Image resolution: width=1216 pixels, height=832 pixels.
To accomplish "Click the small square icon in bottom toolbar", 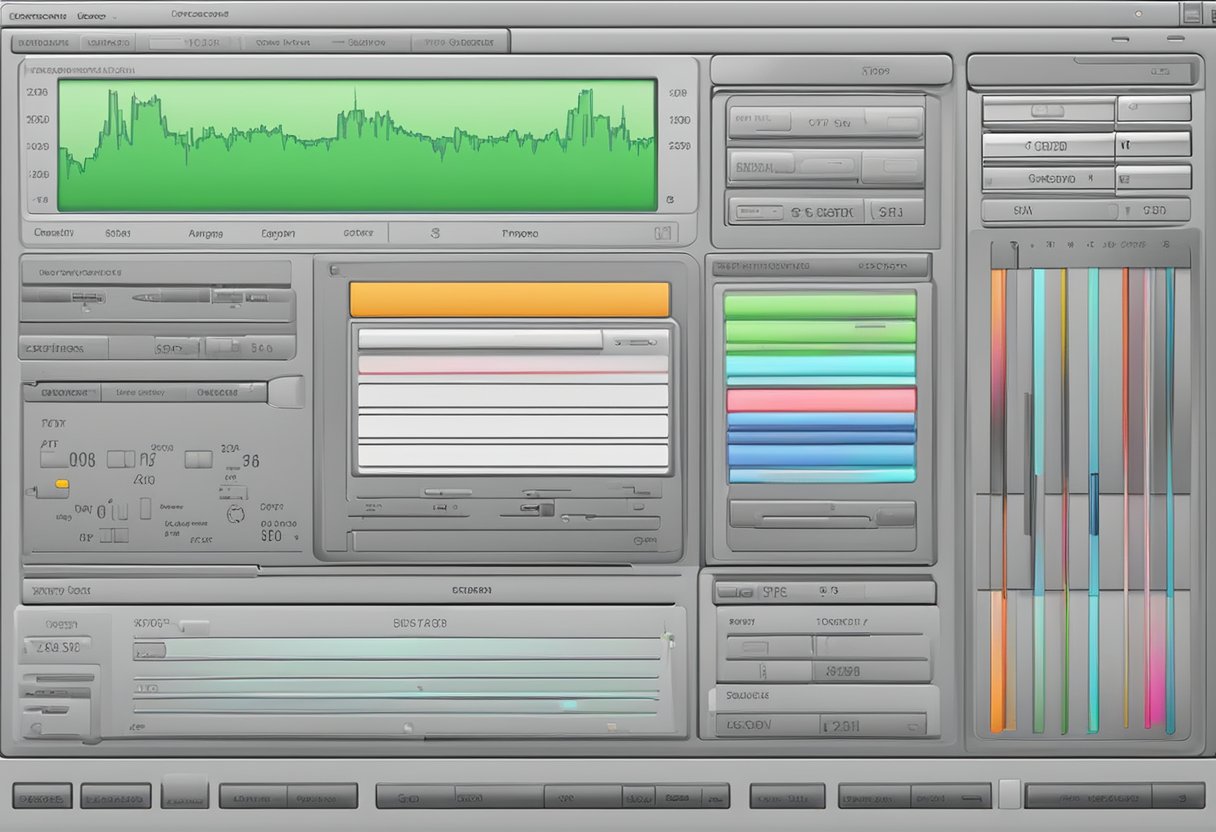I will point(1009,795).
